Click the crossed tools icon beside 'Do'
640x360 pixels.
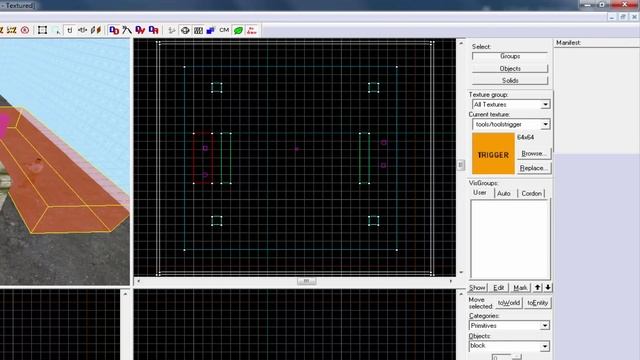127,30
